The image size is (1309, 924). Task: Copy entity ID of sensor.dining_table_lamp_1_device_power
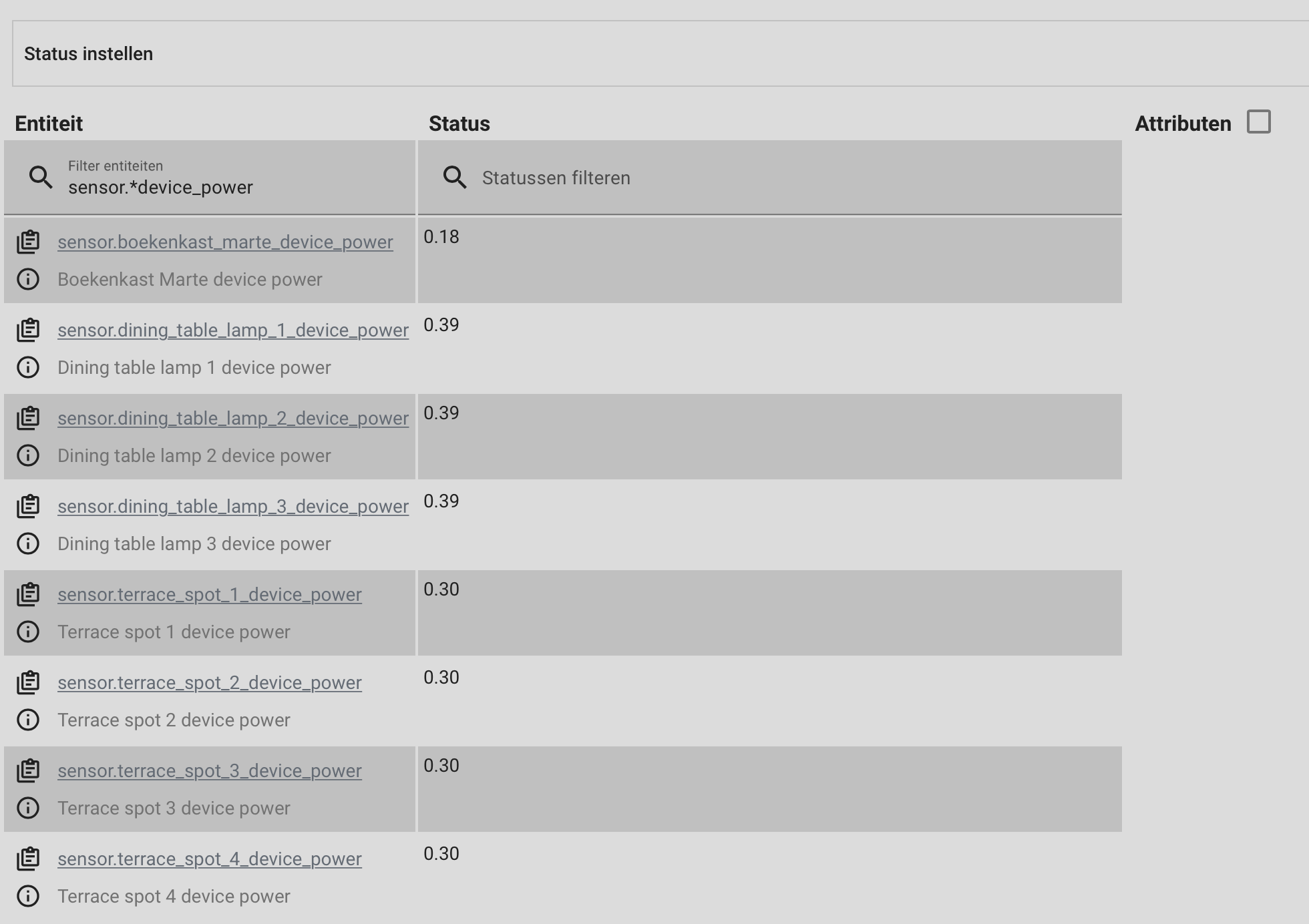[x=29, y=330]
